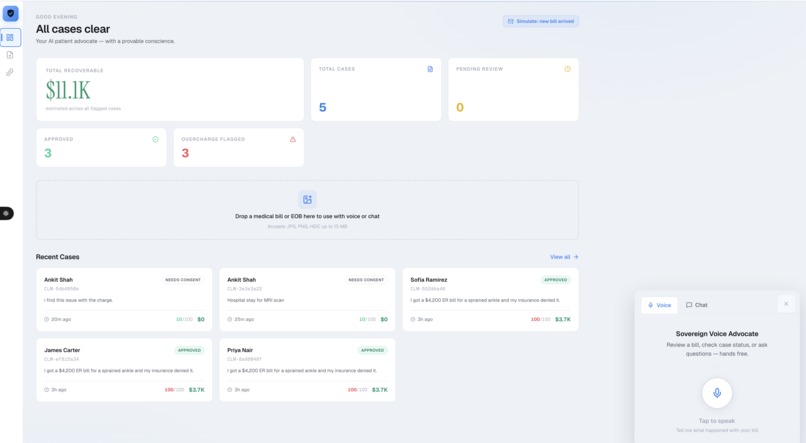Viewport: 806px width, 443px height.
Task: Click the 20m ago timestamp
Action: coord(61,319)
